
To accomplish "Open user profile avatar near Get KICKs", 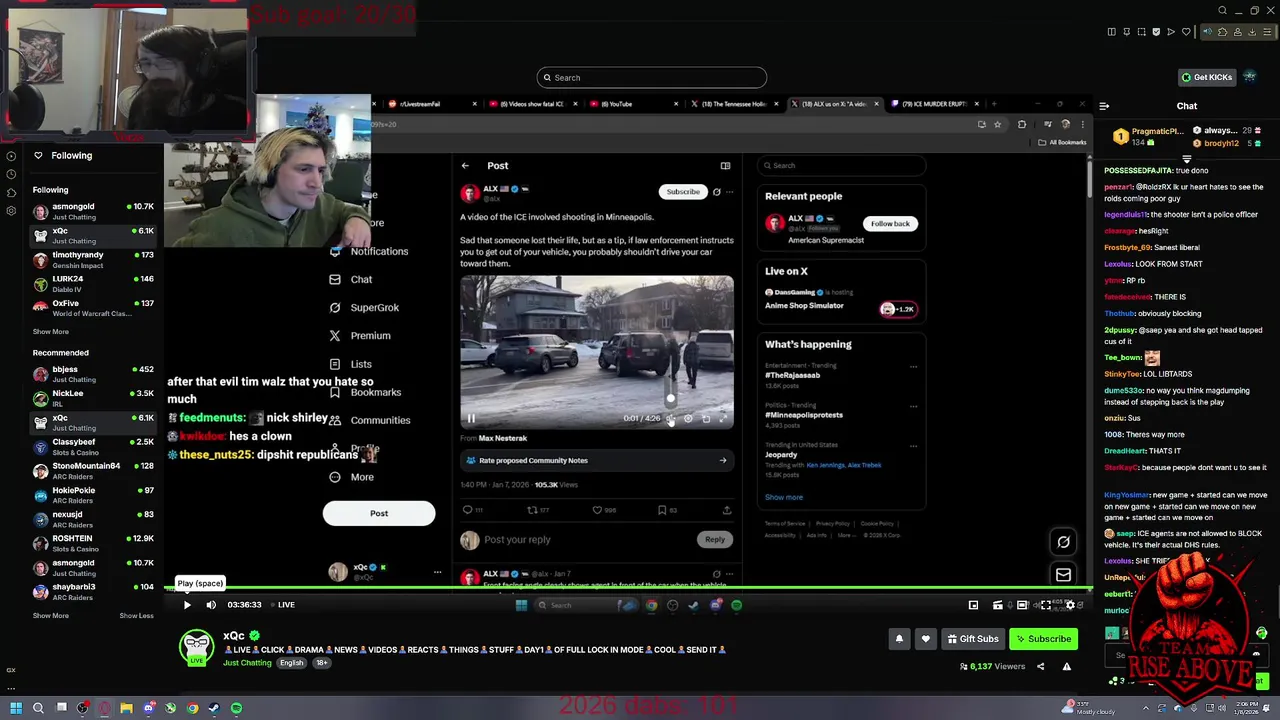I will [1250, 77].
